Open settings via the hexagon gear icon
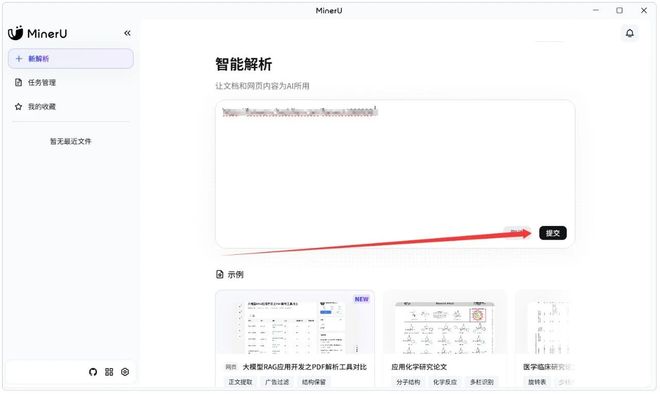 (x=125, y=372)
